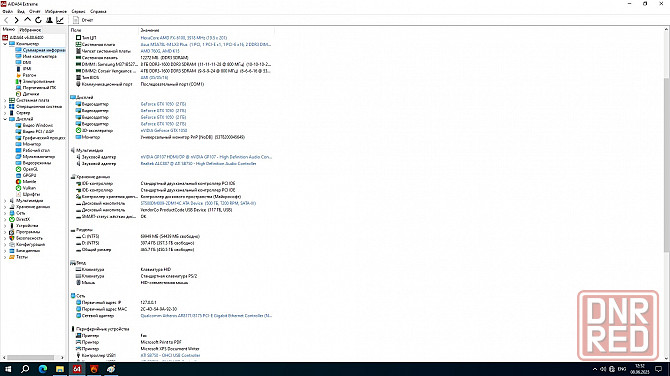670x376 pixels.
Task: Select the C: (NTFS) partition row
Action: pyautogui.click(x=171, y=237)
